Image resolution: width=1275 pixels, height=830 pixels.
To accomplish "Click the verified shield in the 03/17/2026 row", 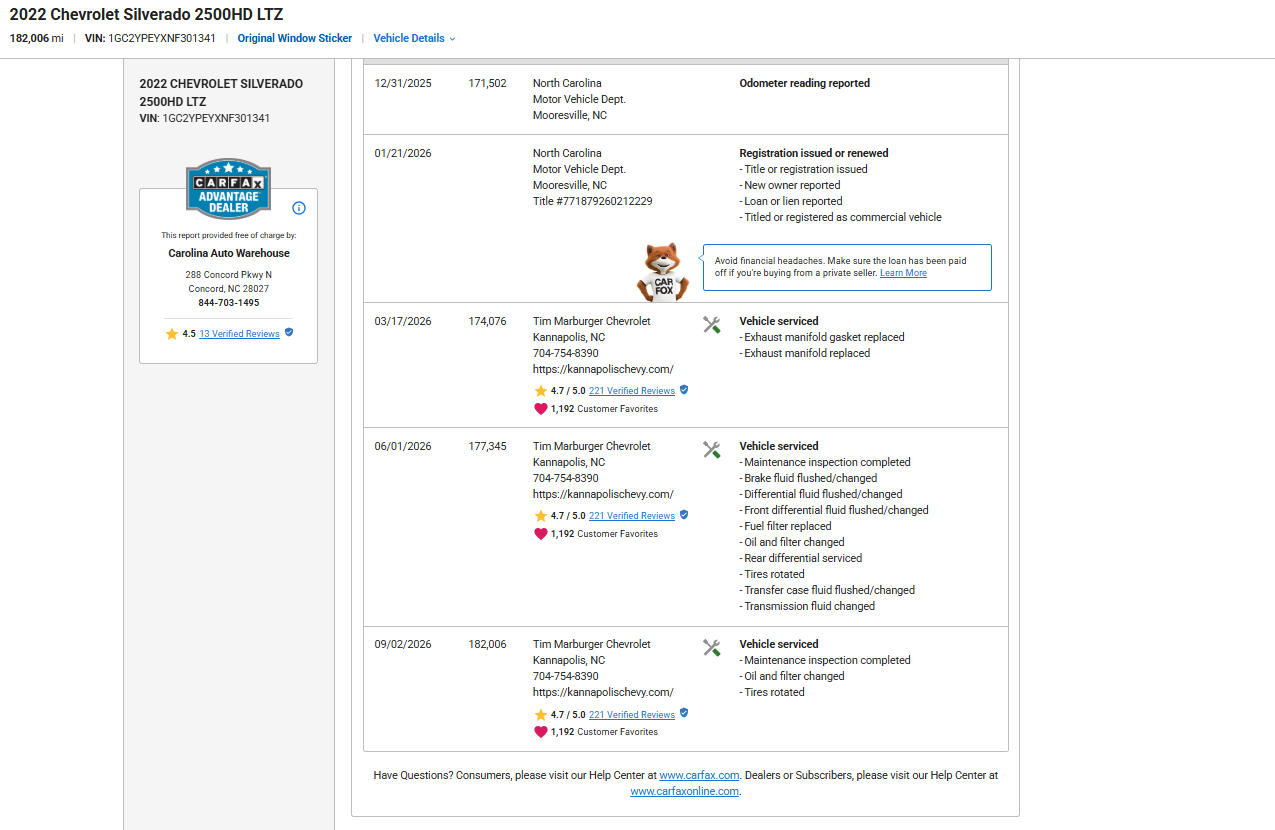I will click(684, 390).
